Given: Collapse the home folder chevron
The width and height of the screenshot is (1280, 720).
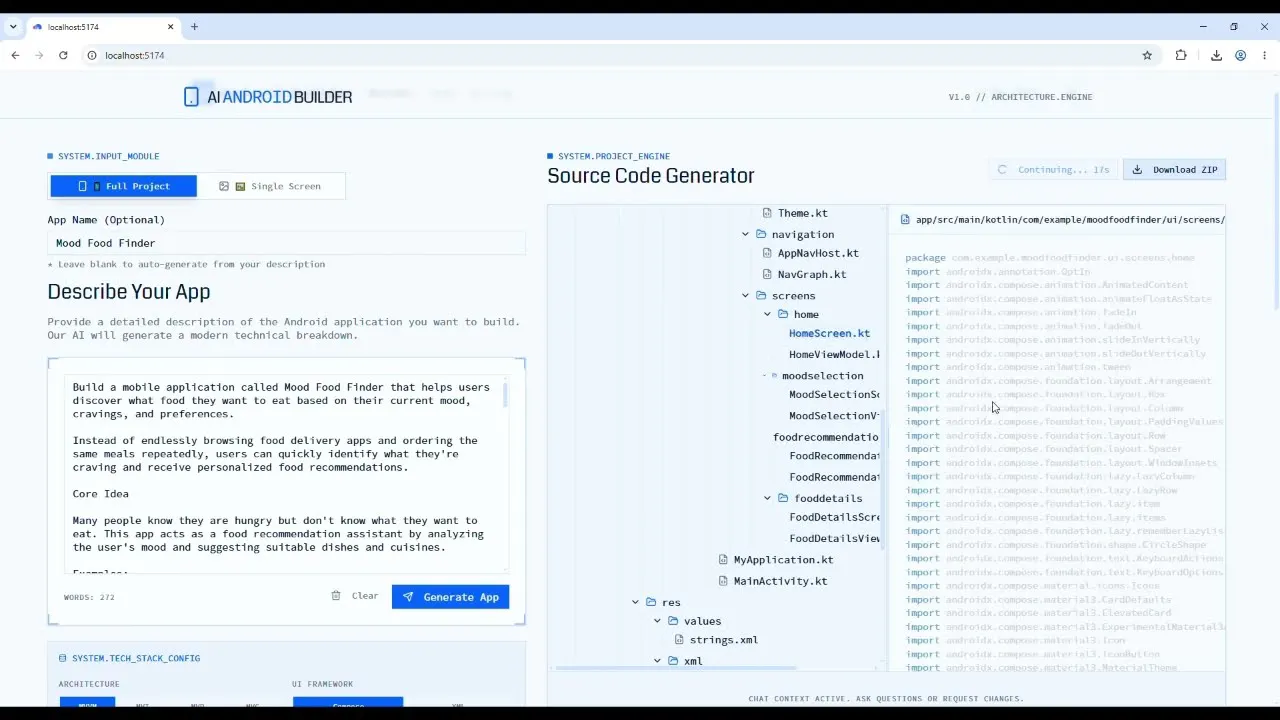Looking at the screenshot, I should tap(767, 314).
